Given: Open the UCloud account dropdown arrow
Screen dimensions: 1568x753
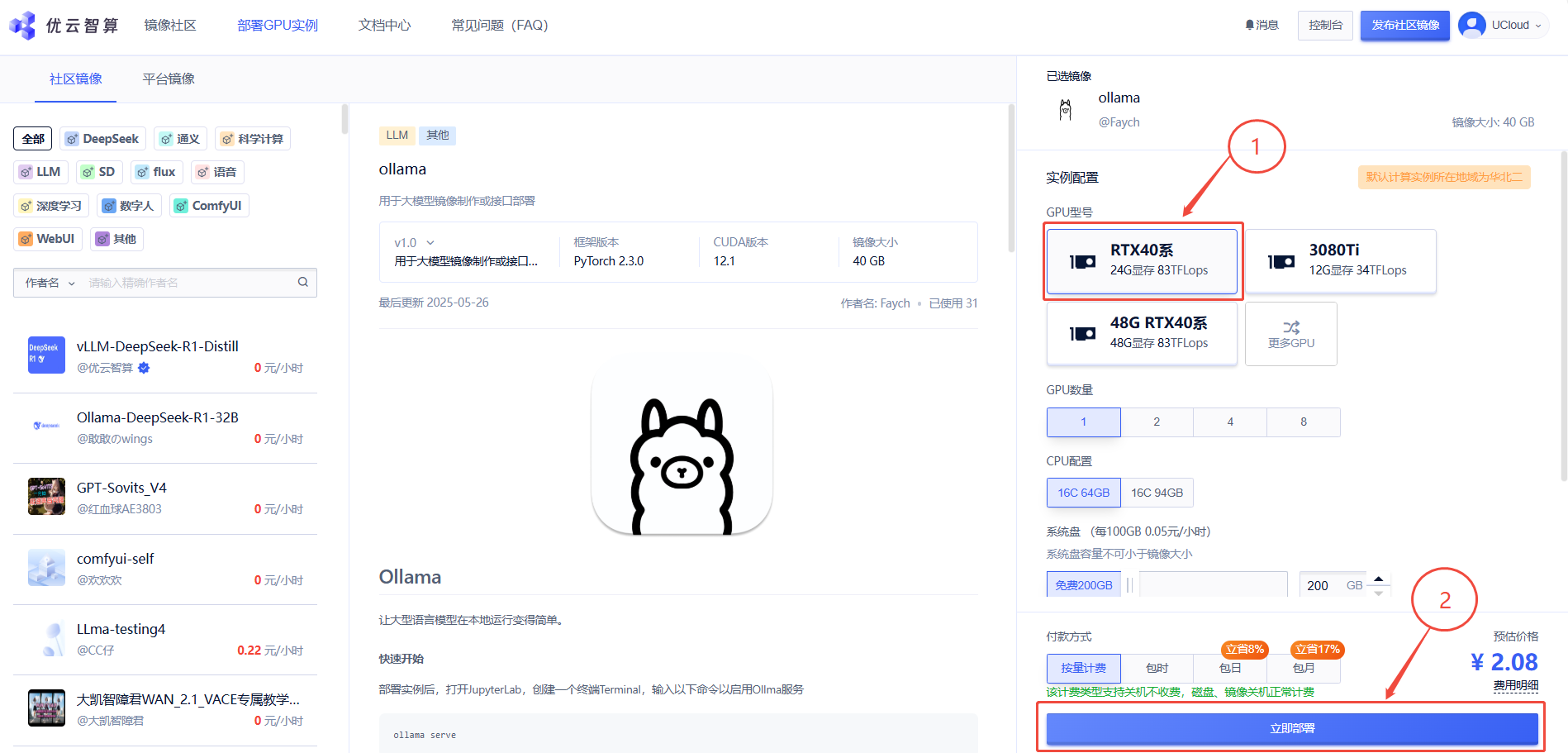Looking at the screenshot, I should 1538,26.
